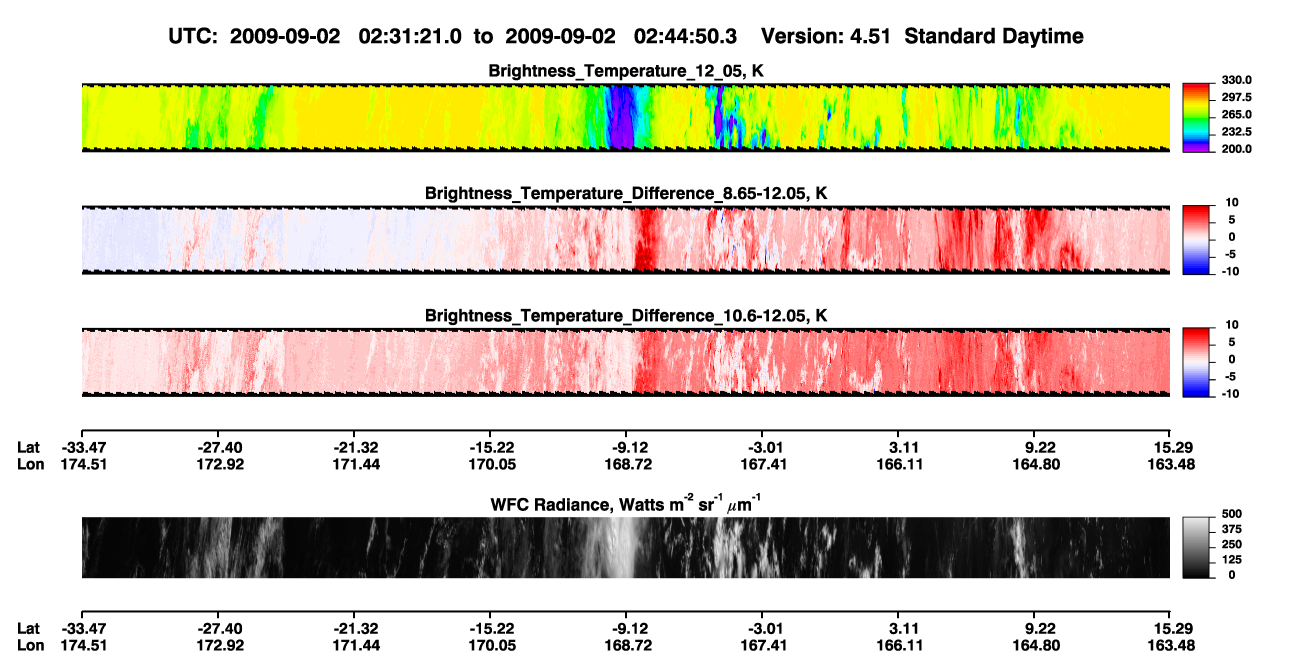Click the 232.5 colorbar label

click(x=1238, y=132)
